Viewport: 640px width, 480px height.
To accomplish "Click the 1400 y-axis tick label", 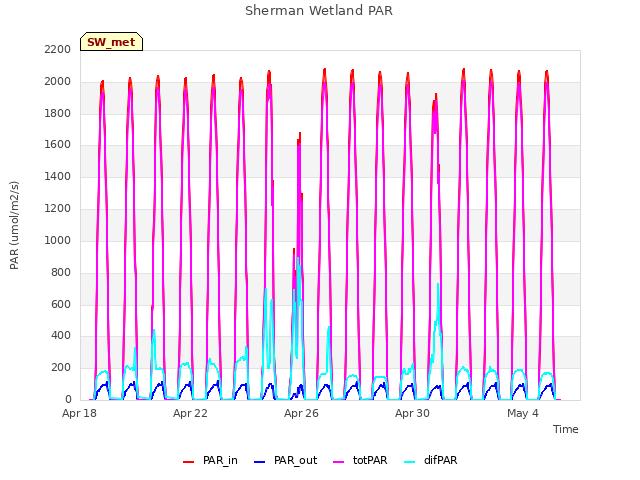I will (58, 176).
